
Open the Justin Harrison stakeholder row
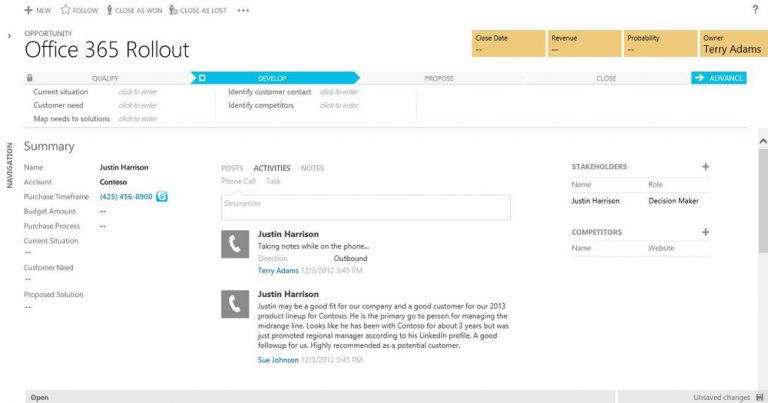640,201
